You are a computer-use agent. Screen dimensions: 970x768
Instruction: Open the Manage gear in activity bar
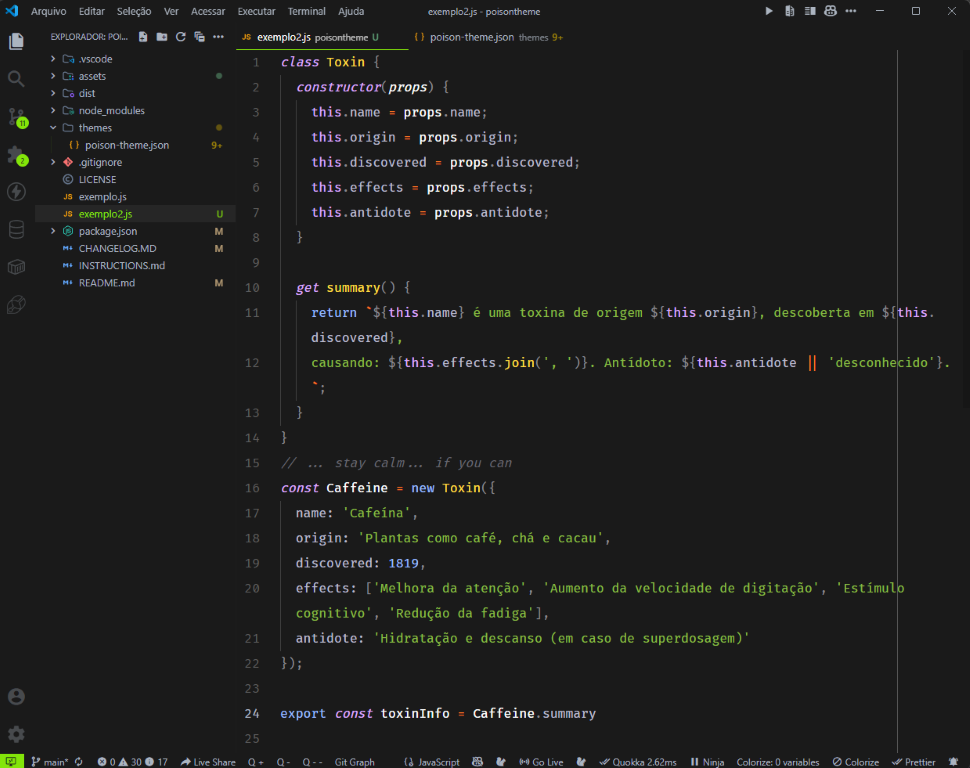pyautogui.click(x=16, y=735)
